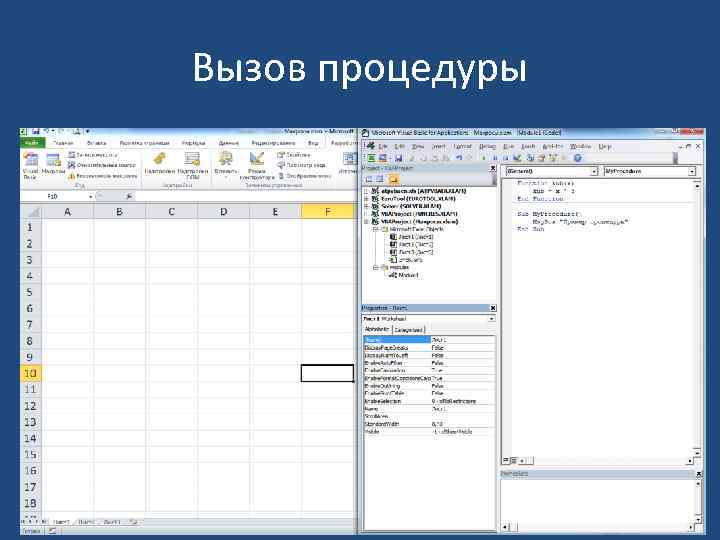
Task: Switch to the Data ribbon tab
Action: point(228,143)
